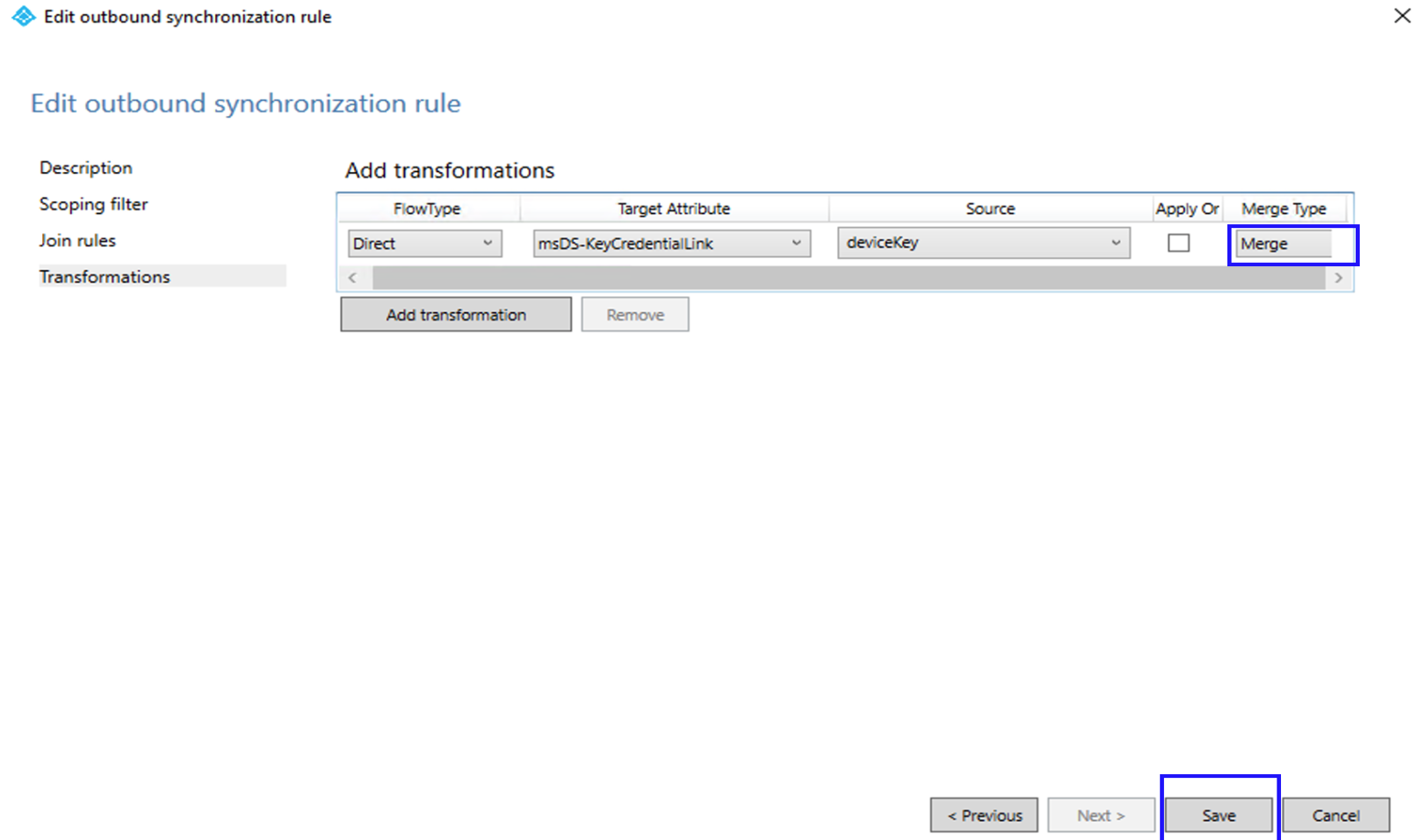
Task: Save the outbound synchronization rule
Action: pos(1217,814)
